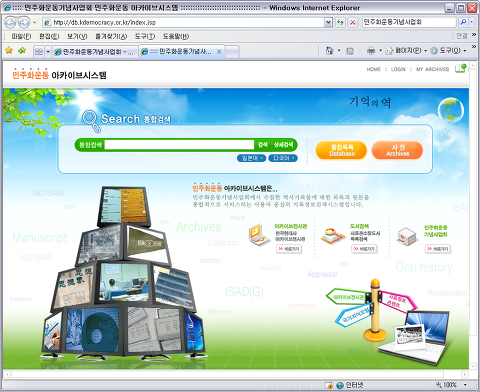
Task: Expand the tab list dropdown arrow
Action: [x=48, y=52]
